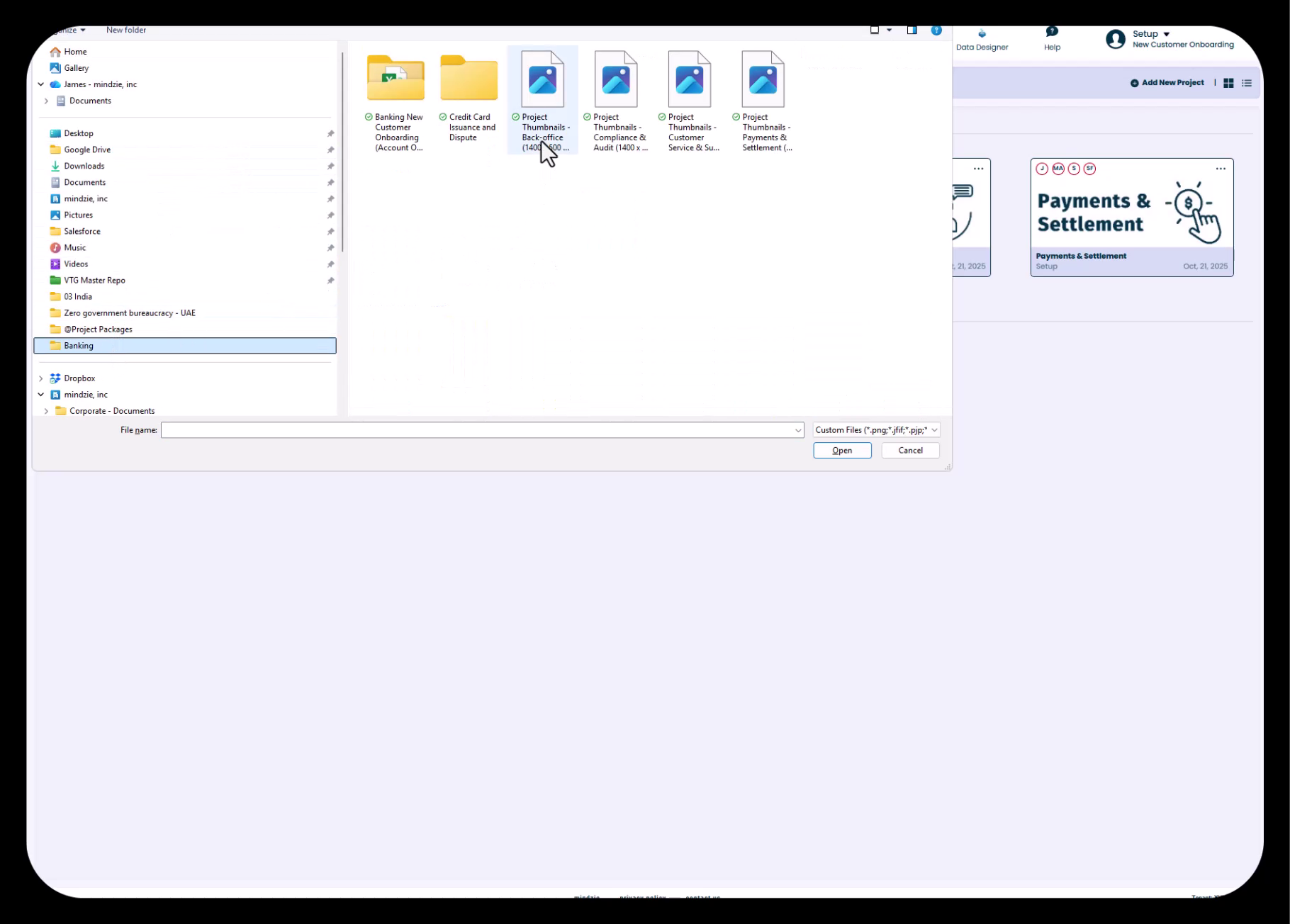Viewport: 1290px width, 924px height.
Task: Click the Open button
Action: [842, 451]
